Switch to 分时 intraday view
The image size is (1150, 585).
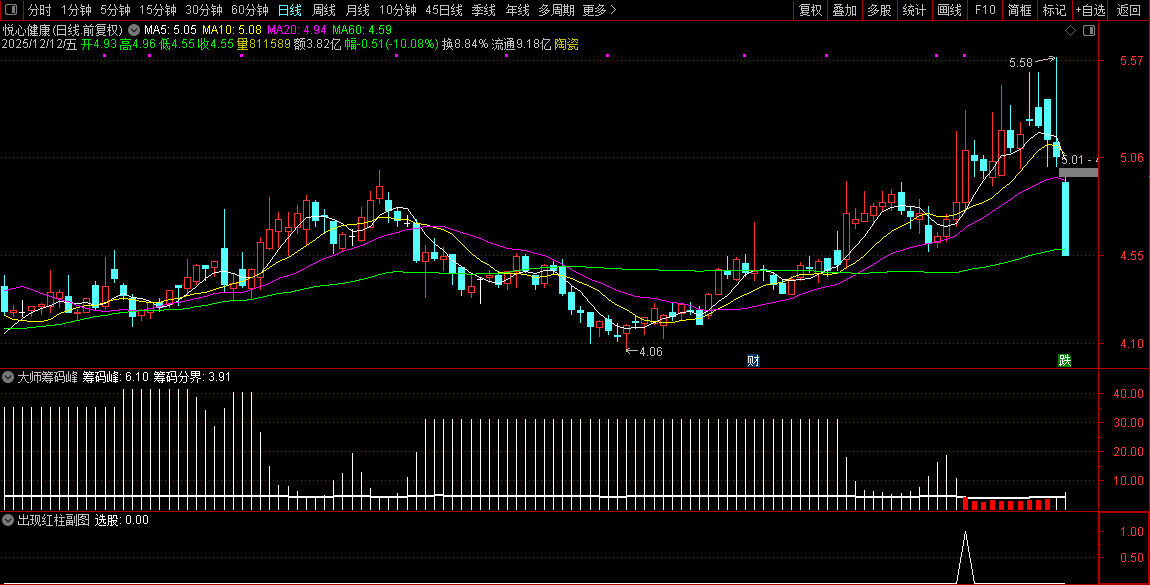pyautogui.click(x=39, y=10)
